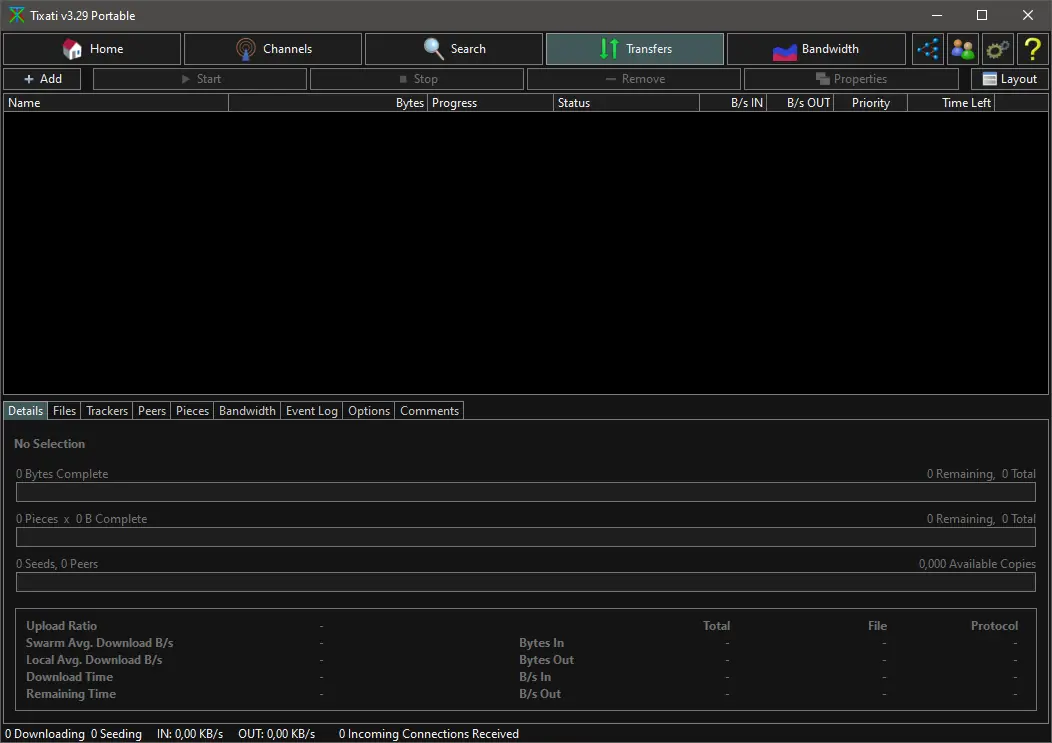Open the Search view
Viewport: 1052px width, 743px height.
tap(454, 49)
